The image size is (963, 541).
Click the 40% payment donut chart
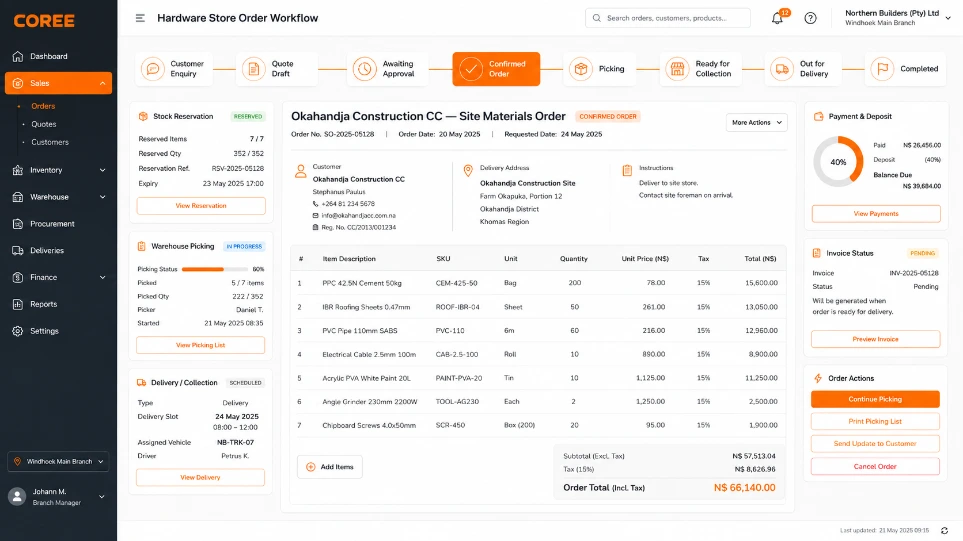pos(838,162)
